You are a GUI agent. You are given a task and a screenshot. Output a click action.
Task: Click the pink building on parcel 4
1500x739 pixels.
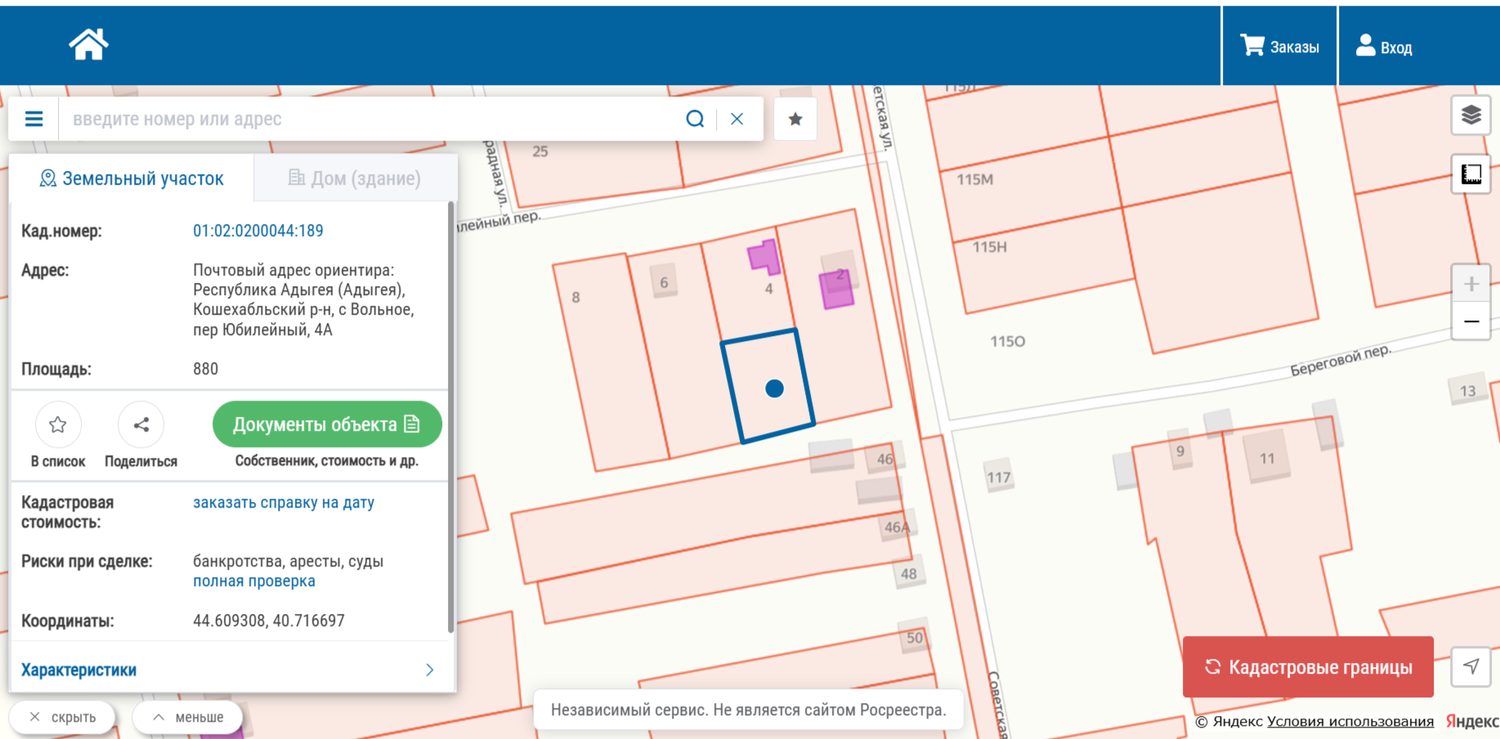pyautogui.click(x=764, y=256)
